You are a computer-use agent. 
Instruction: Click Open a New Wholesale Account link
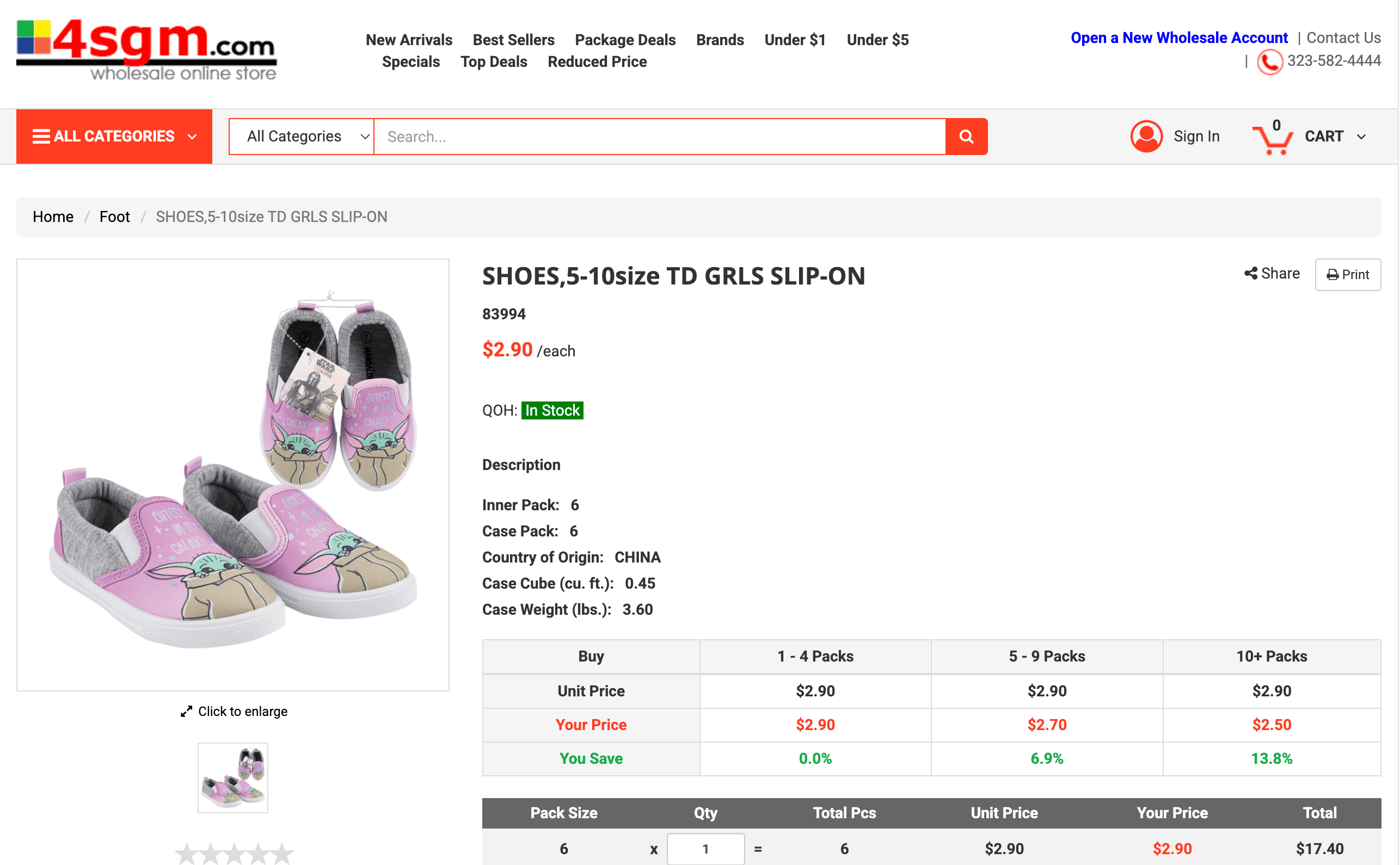coord(1178,38)
